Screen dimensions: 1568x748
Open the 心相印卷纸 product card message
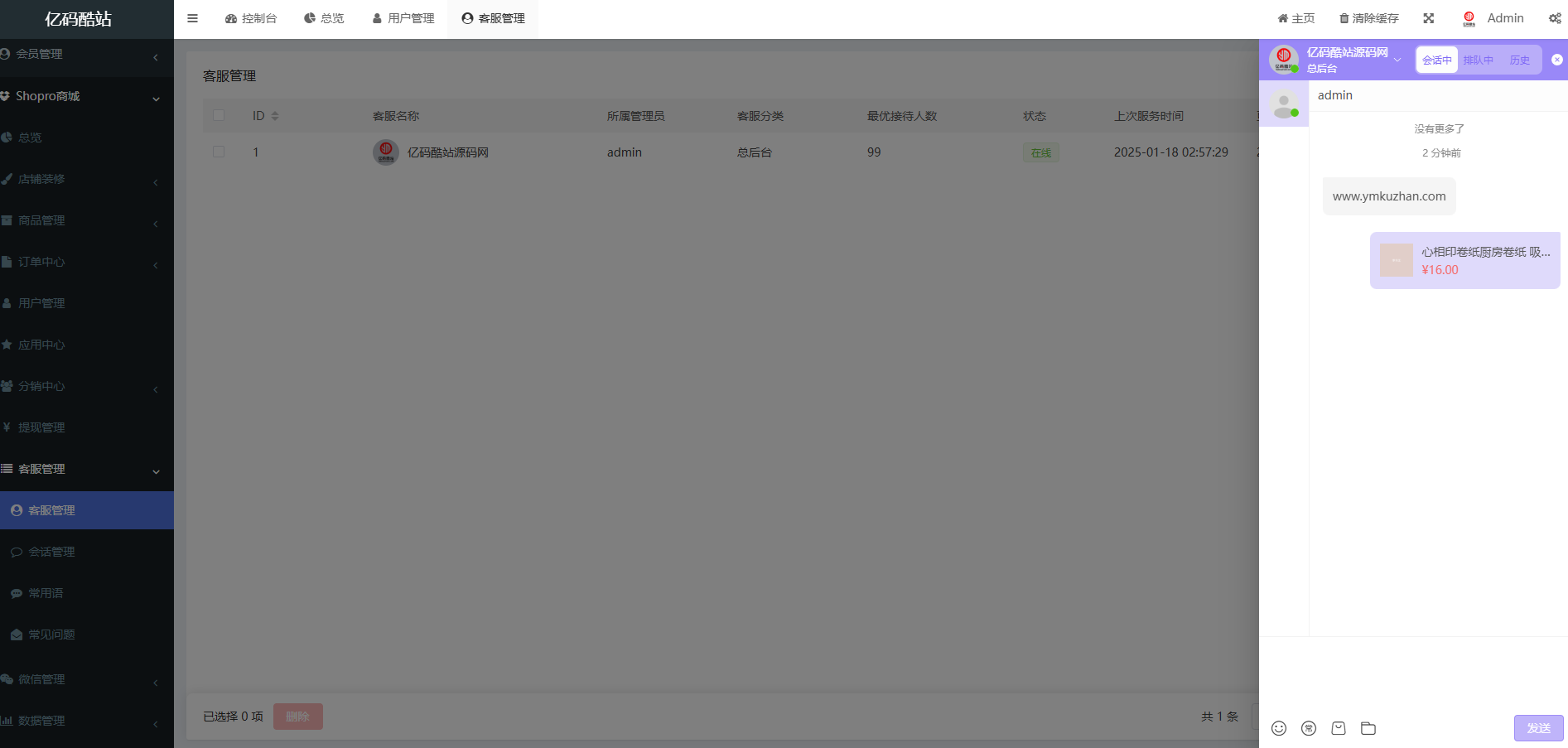point(1465,260)
